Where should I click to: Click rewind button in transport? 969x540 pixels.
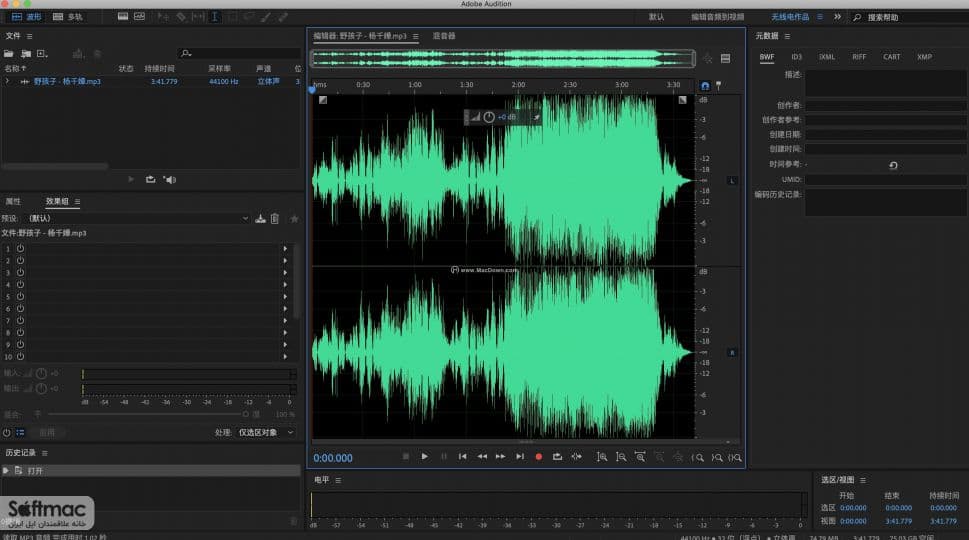(x=482, y=457)
